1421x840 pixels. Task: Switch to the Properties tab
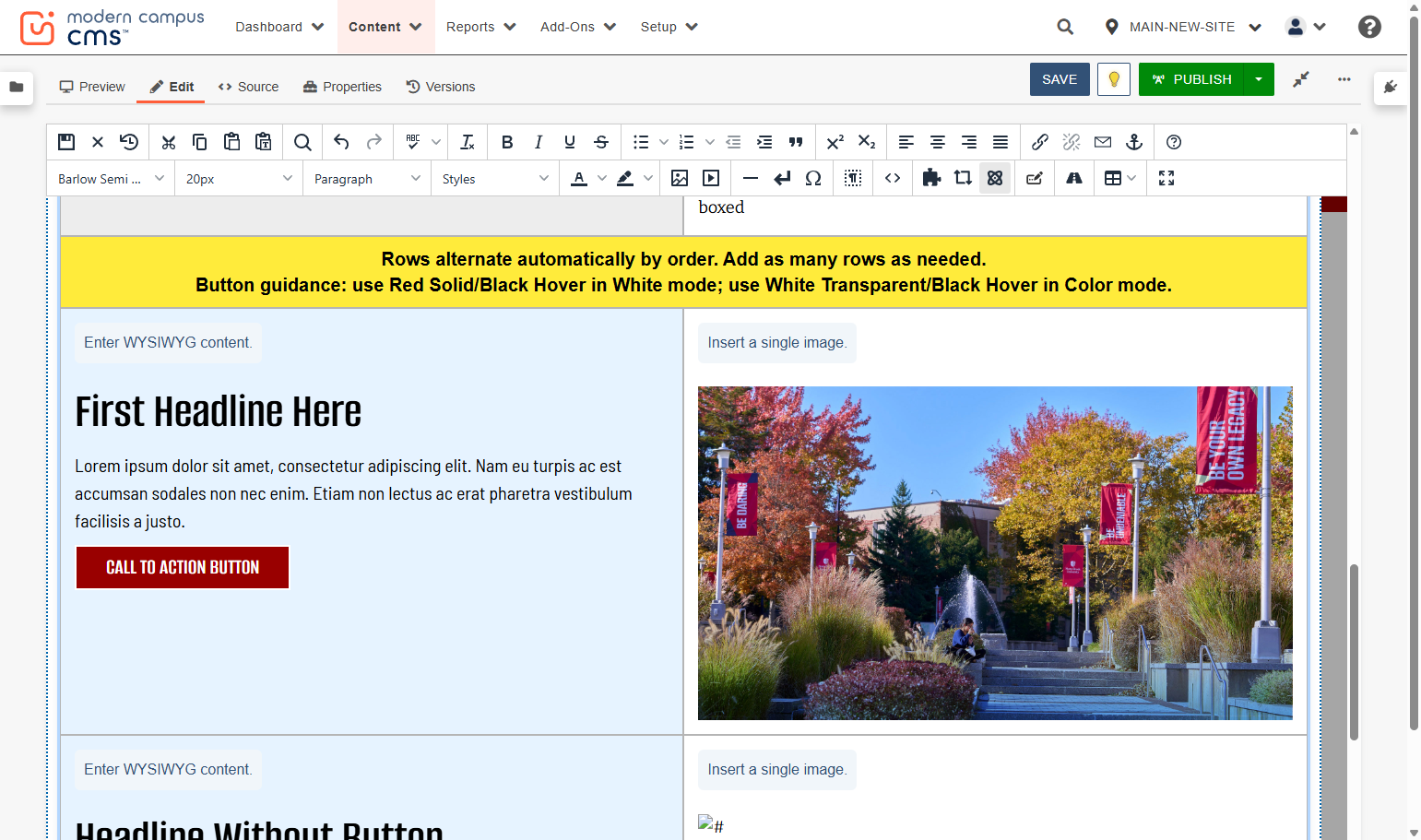[342, 87]
